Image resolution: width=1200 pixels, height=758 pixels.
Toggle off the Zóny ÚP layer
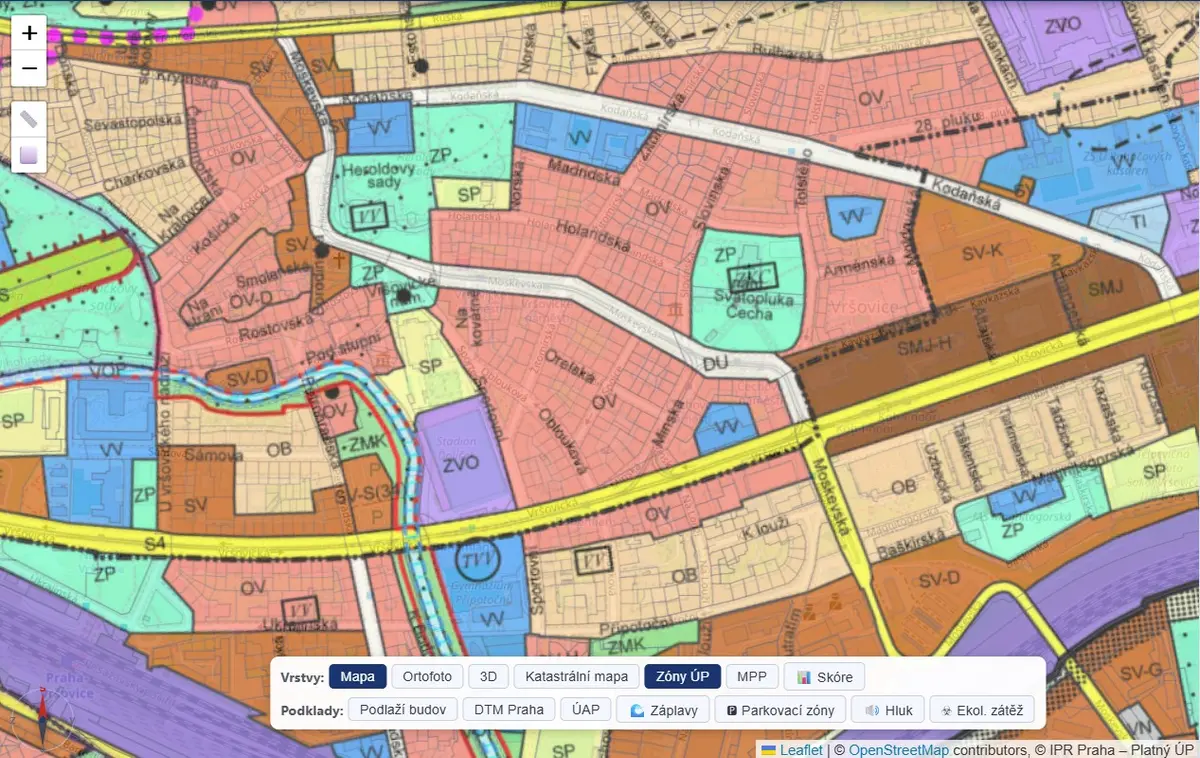[x=682, y=677]
